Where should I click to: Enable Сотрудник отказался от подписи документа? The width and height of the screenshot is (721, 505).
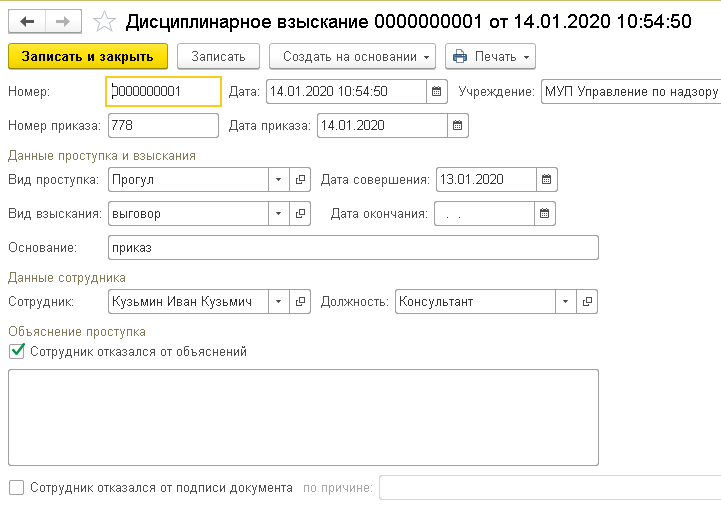tap(16, 488)
